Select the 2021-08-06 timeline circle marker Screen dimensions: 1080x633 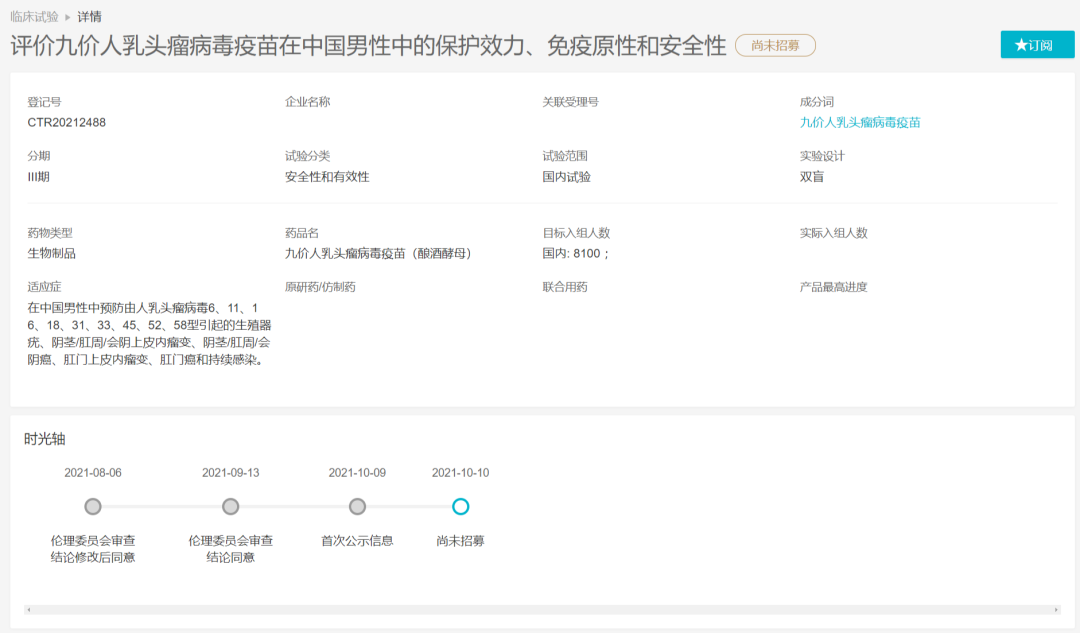[93, 506]
